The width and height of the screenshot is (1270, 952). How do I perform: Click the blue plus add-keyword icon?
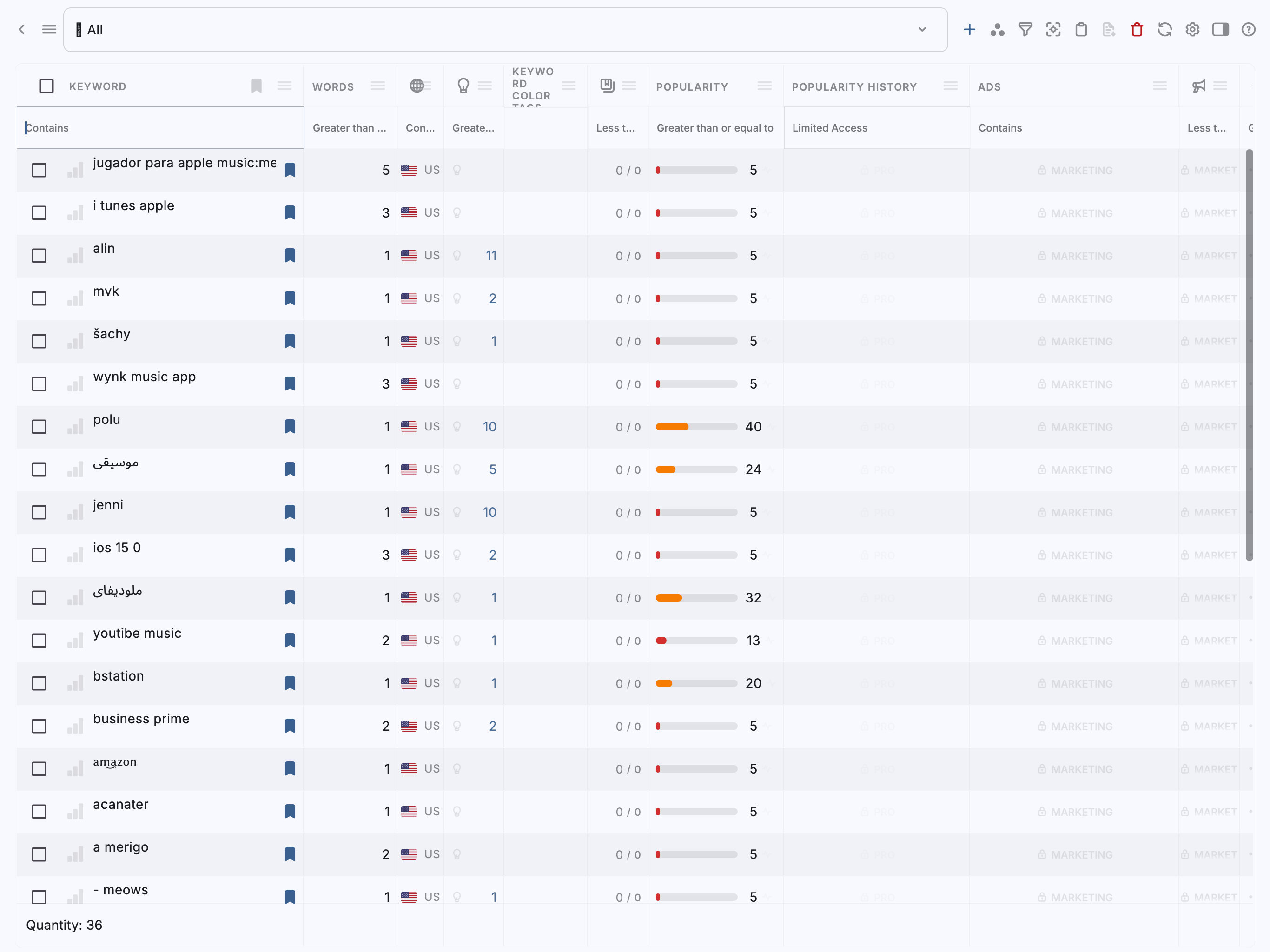coord(969,30)
